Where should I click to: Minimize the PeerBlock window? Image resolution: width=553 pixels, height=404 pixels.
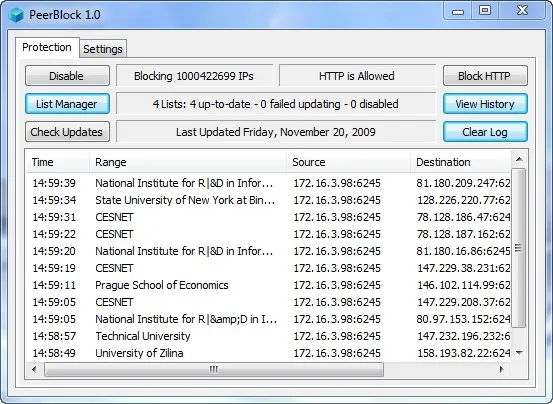(458, 11)
